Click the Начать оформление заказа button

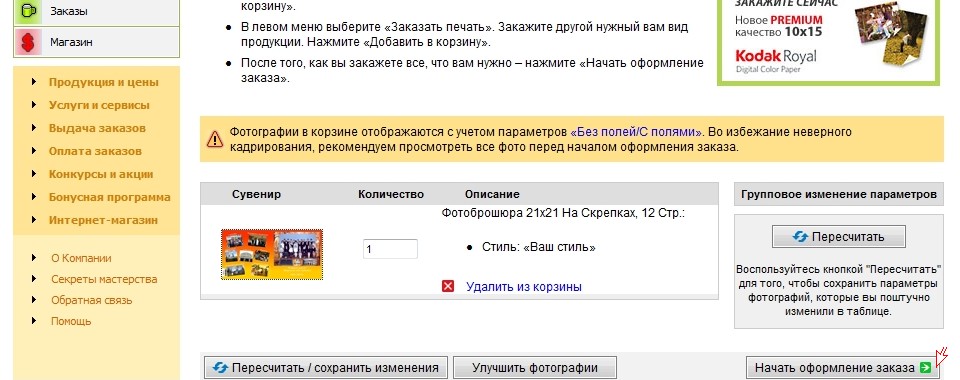[x=842, y=368]
